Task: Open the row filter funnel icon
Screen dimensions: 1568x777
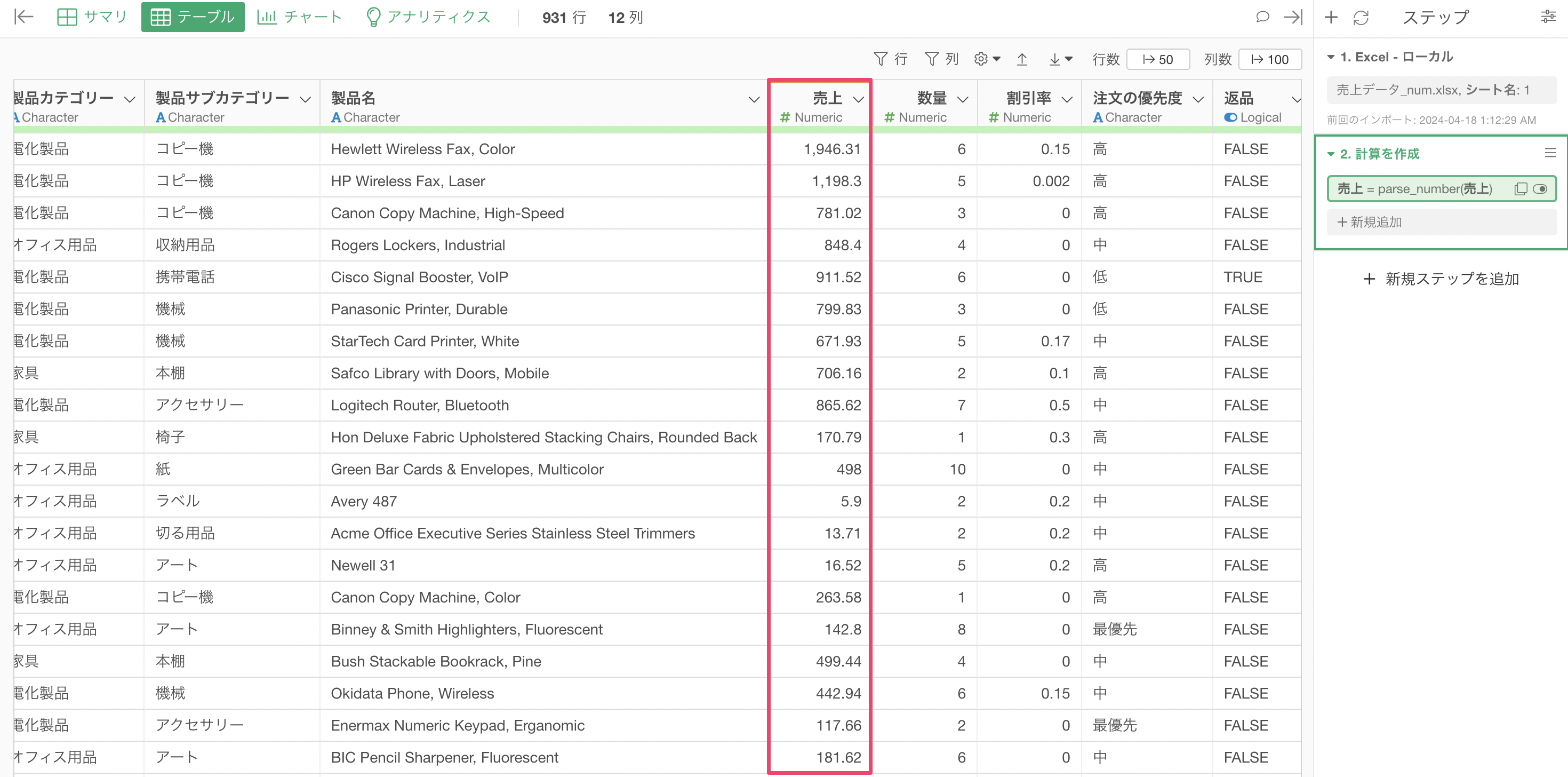Action: [880, 59]
